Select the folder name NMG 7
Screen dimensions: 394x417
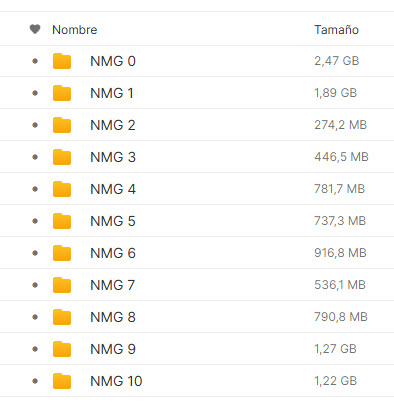pyautogui.click(x=113, y=285)
